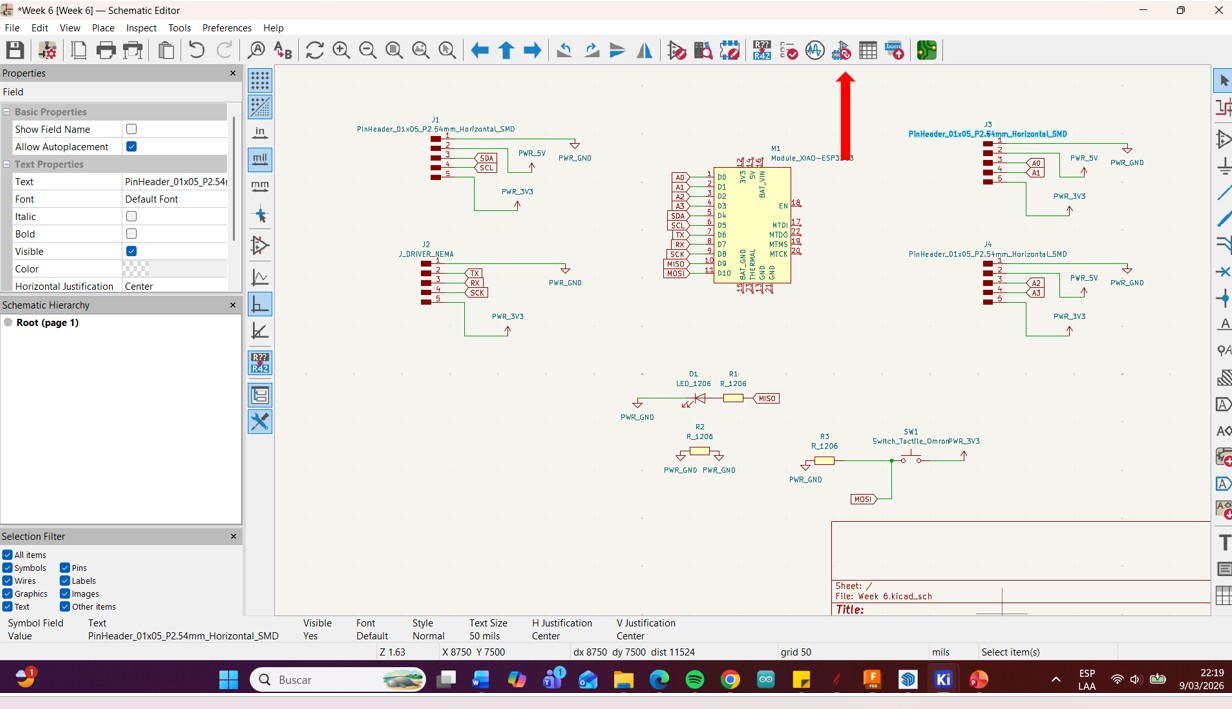Toggle Wires in Selection Filter

[x=7, y=581]
